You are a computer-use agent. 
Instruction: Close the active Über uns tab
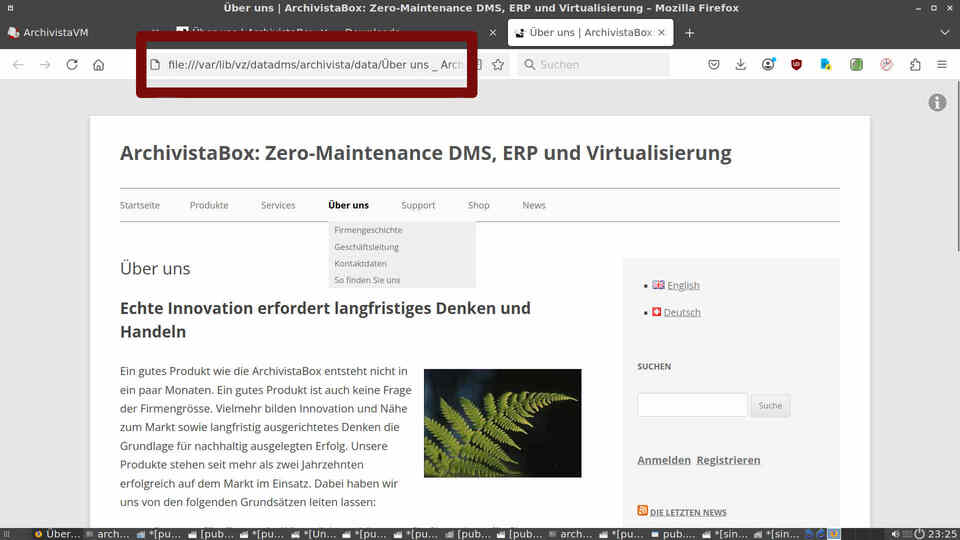661,32
